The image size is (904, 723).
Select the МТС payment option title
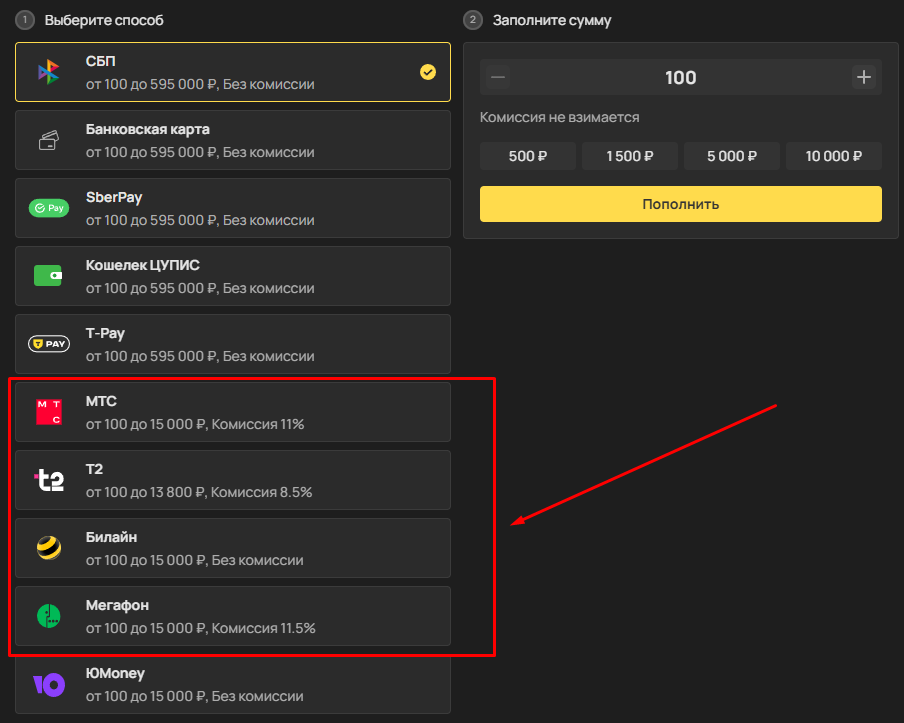[x=101, y=401]
